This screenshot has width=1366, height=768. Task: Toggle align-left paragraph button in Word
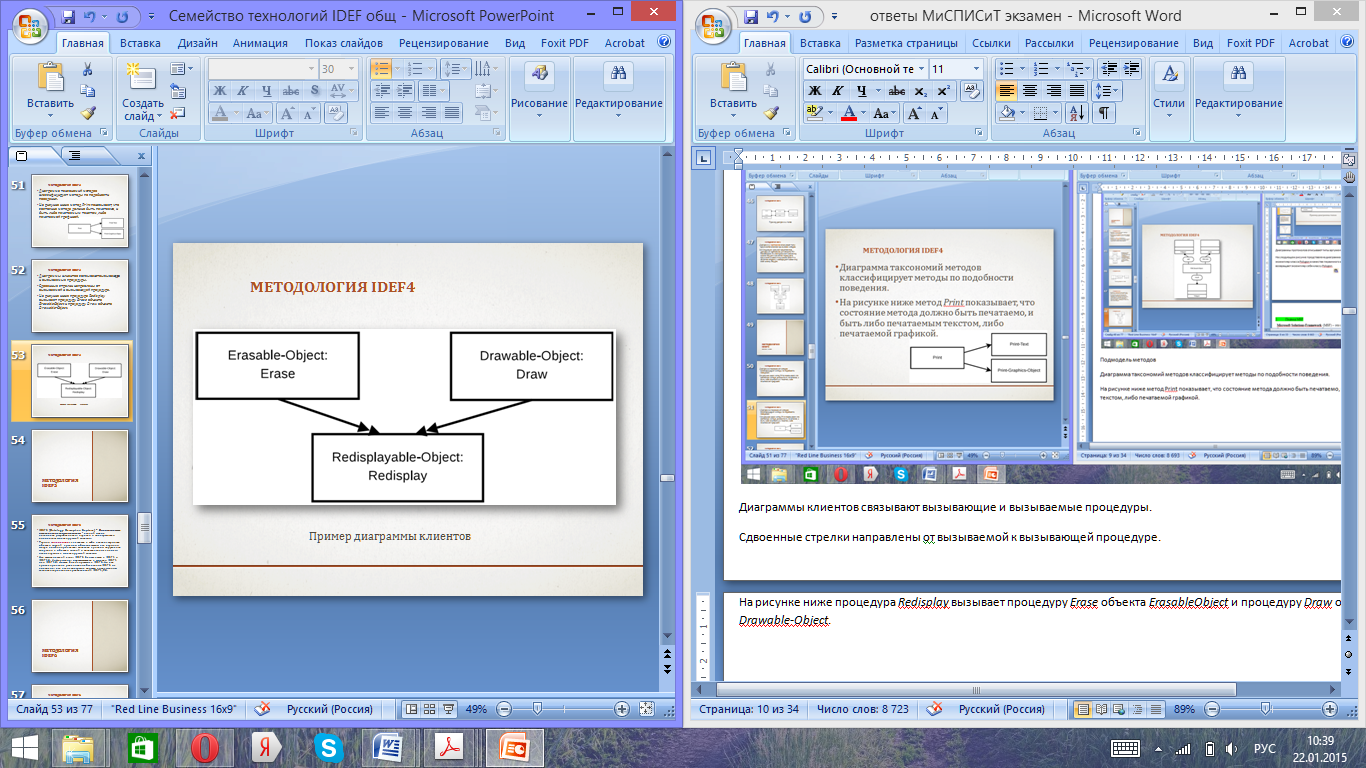click(x=1006, y=91)
